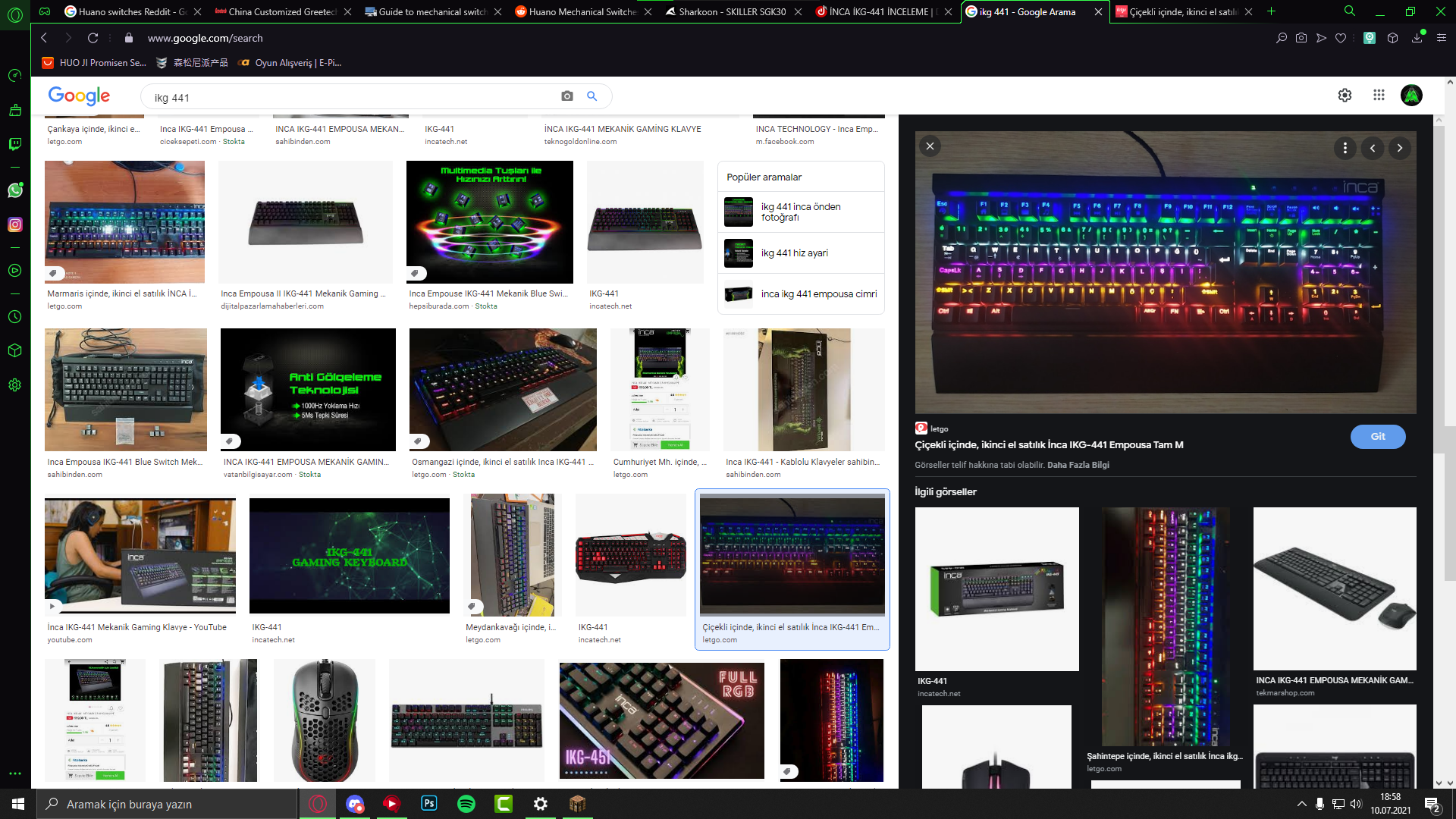Open the Daha Fazla Bilgi link

pos(1078,465)
